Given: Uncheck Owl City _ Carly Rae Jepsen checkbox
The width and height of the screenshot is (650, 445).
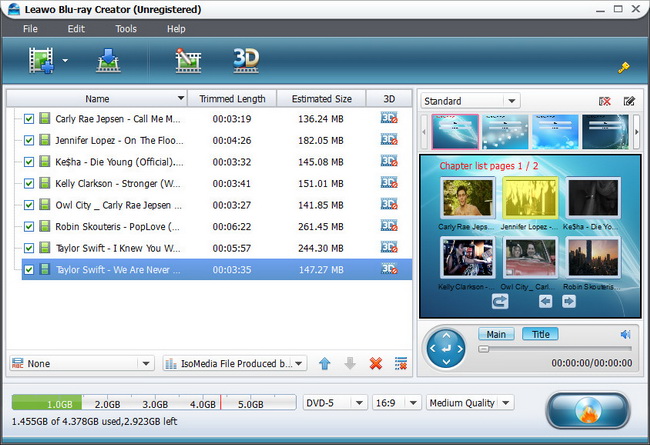Looking at the screenshot, I should (29, 205).
